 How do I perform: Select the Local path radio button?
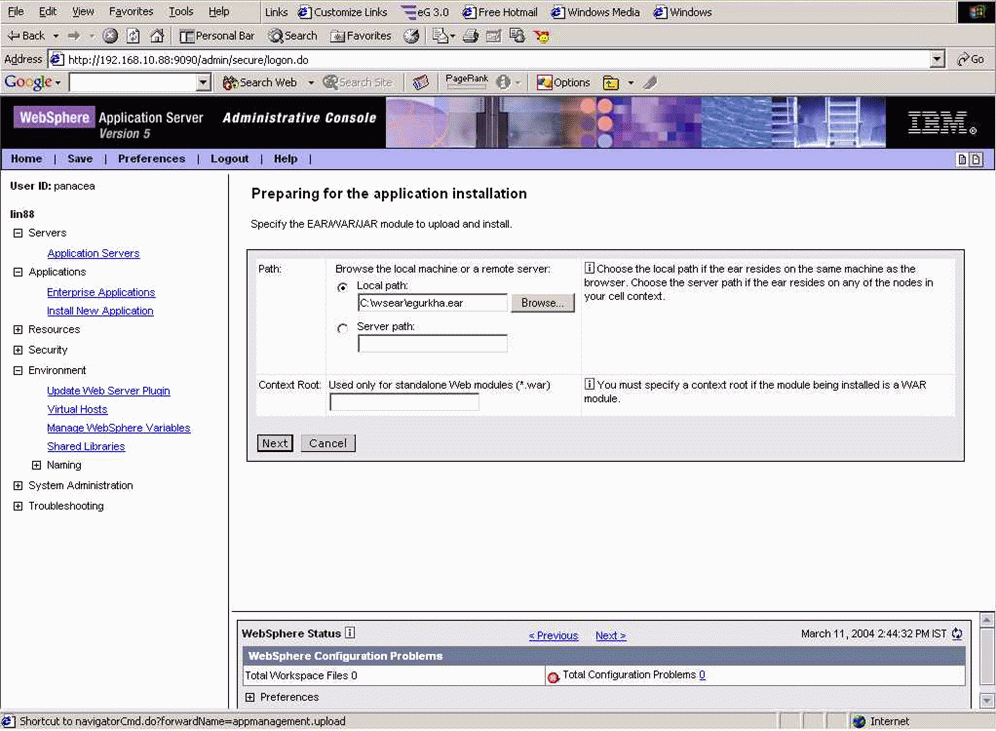click(x=342, y=288)
